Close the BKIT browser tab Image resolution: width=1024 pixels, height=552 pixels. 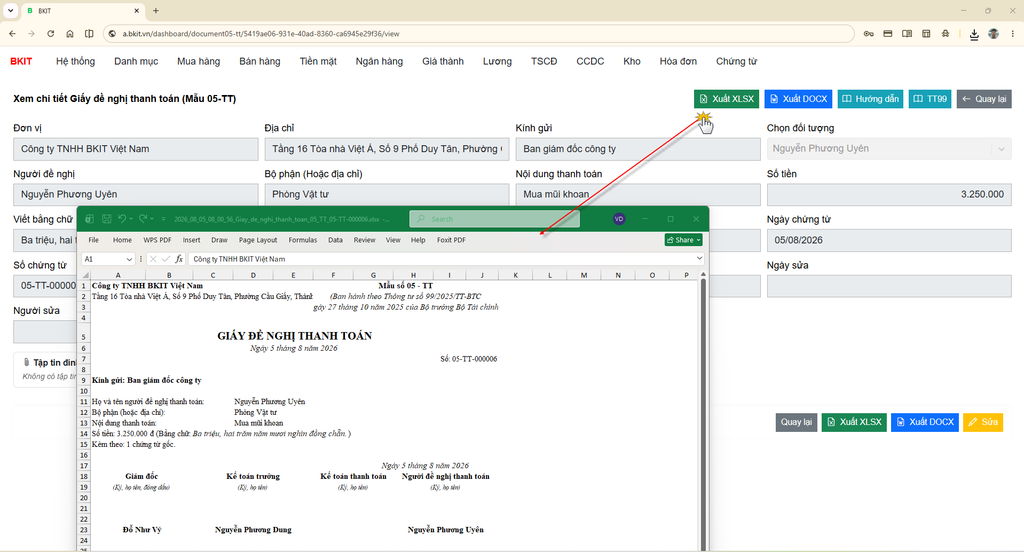pyautogui.click(x=136, y=10)
